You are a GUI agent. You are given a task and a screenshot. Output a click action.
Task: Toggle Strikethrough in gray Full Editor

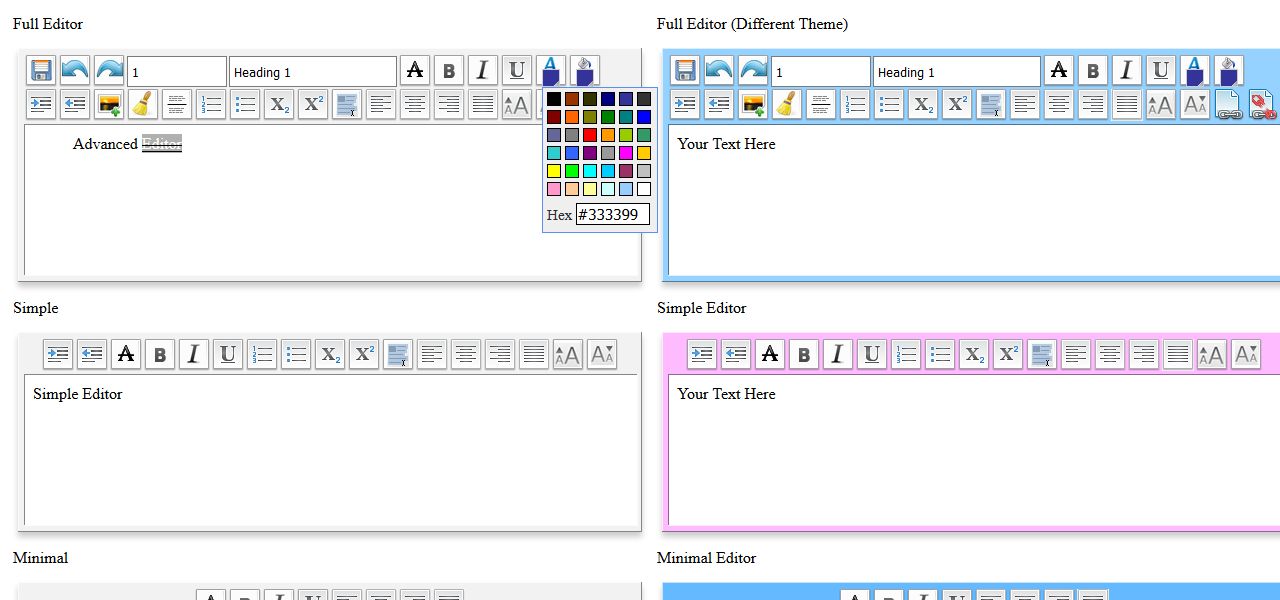coord(415,71)
